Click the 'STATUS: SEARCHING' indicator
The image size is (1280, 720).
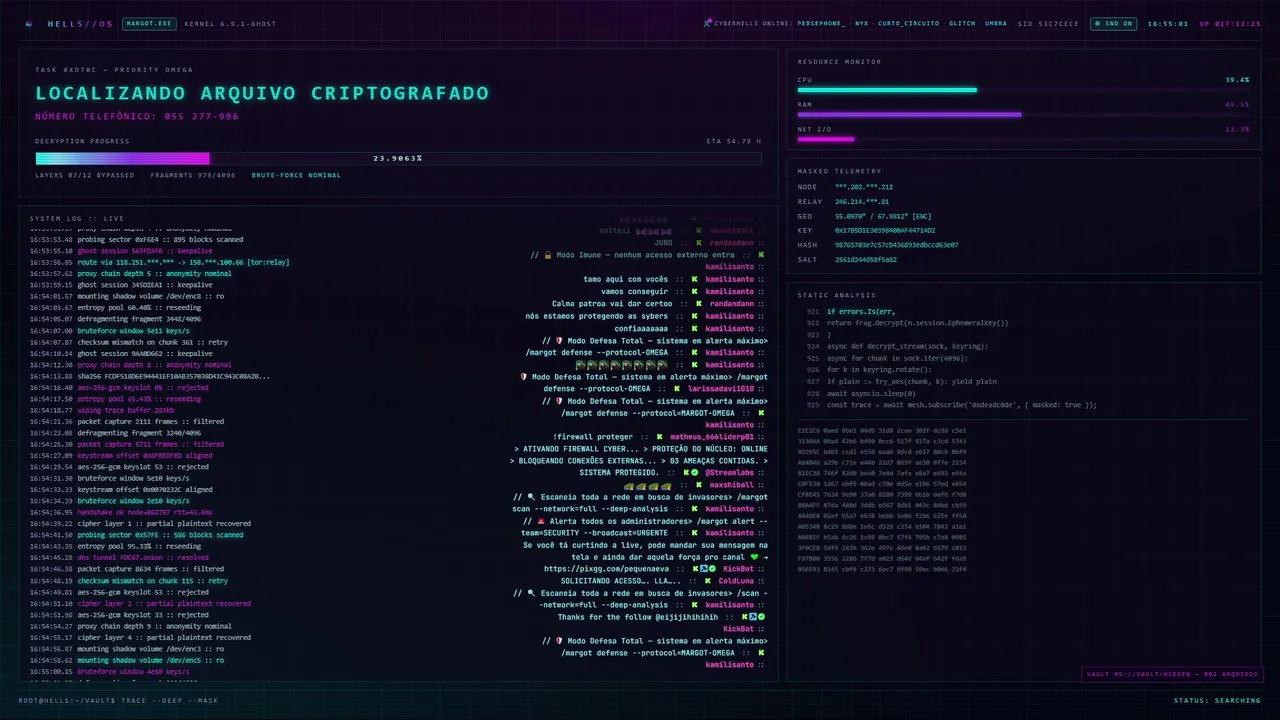pos(1217,700)
